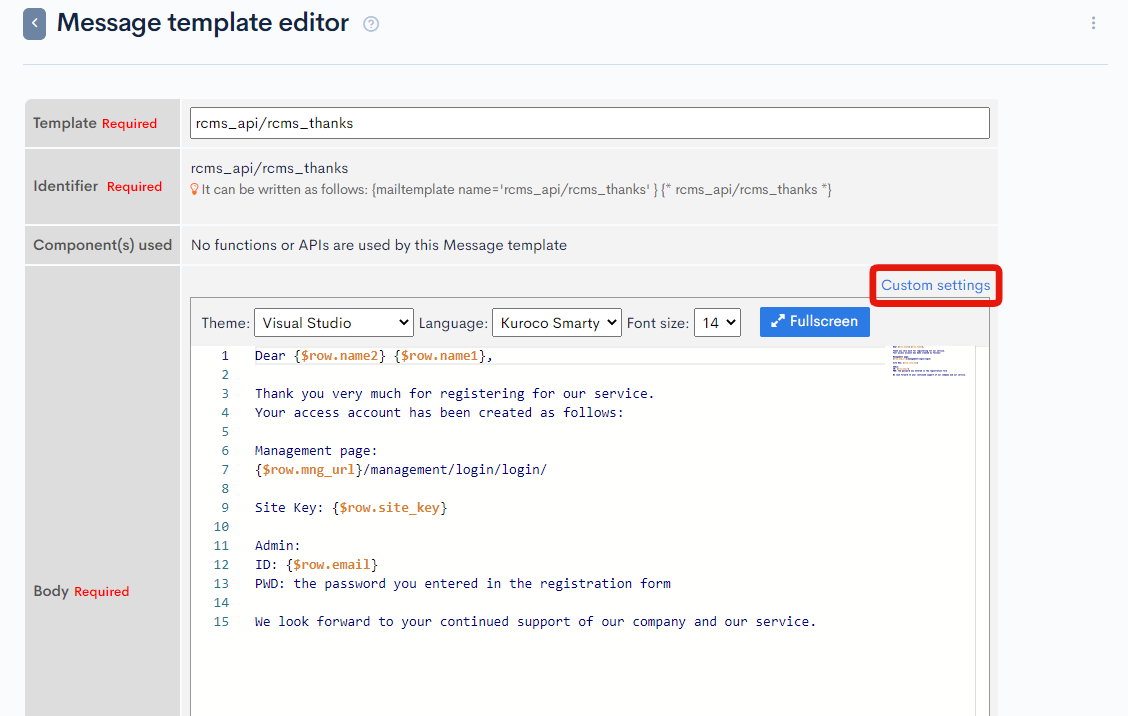The height and width of the screenshot is (716, 1128).
Task: Click the 'Management page:' line in the editor
Action: point(316,451)
